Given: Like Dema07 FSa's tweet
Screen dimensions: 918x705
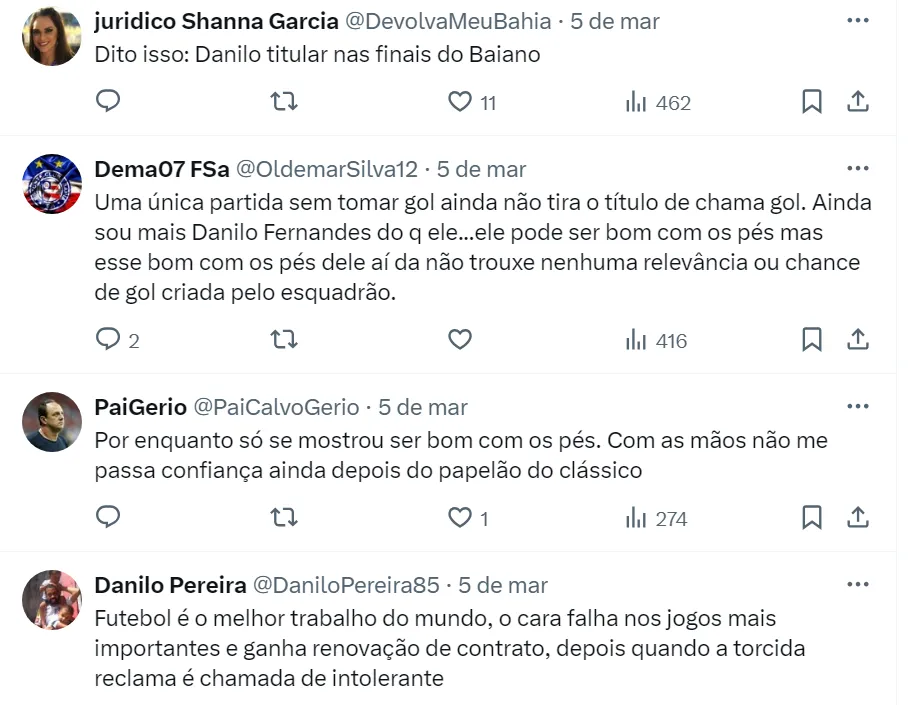Looking at the screenshot, I should 460,340.
